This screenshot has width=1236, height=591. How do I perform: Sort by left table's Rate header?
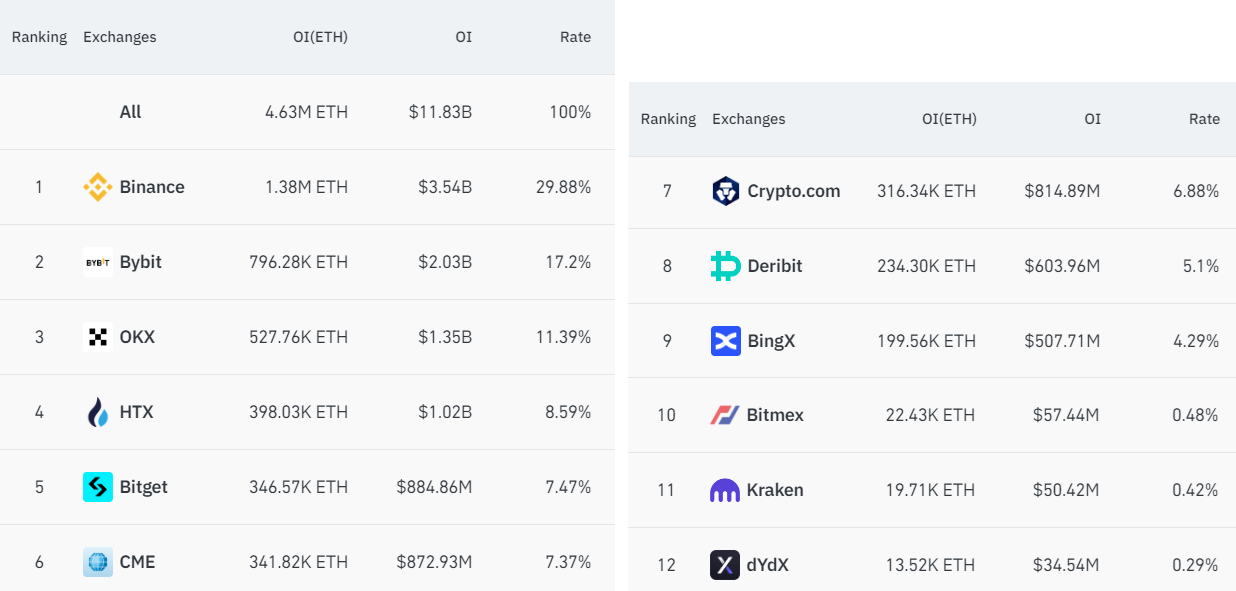click(x=575, y=37)
